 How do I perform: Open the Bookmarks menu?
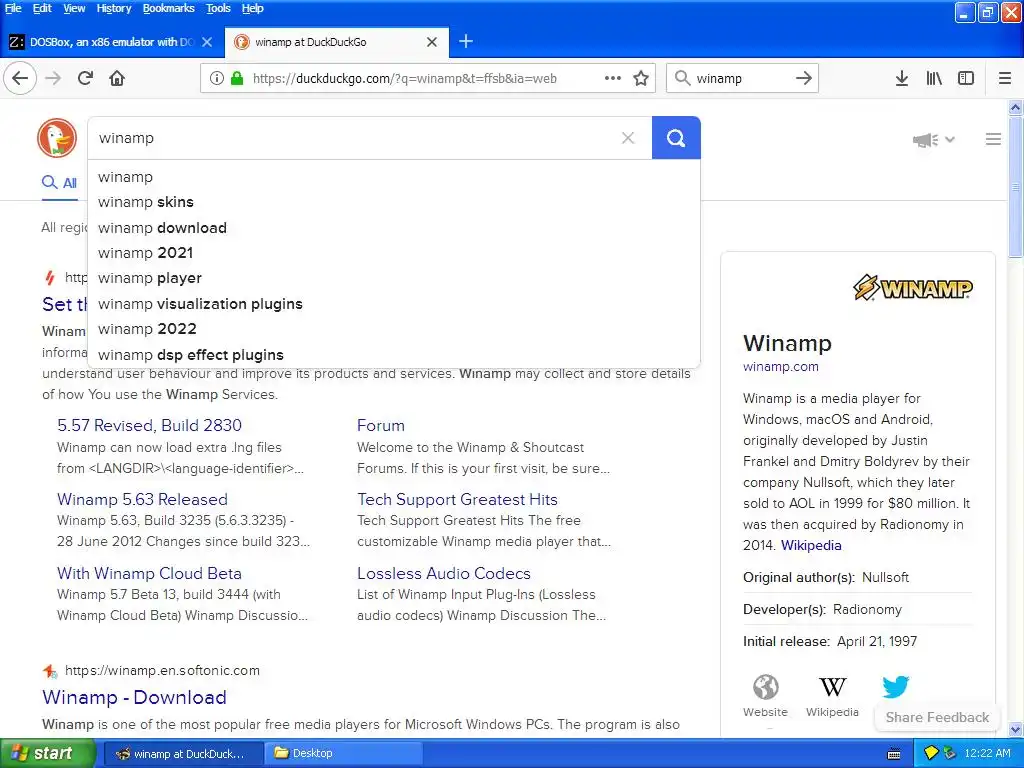[x=168, y=8]
